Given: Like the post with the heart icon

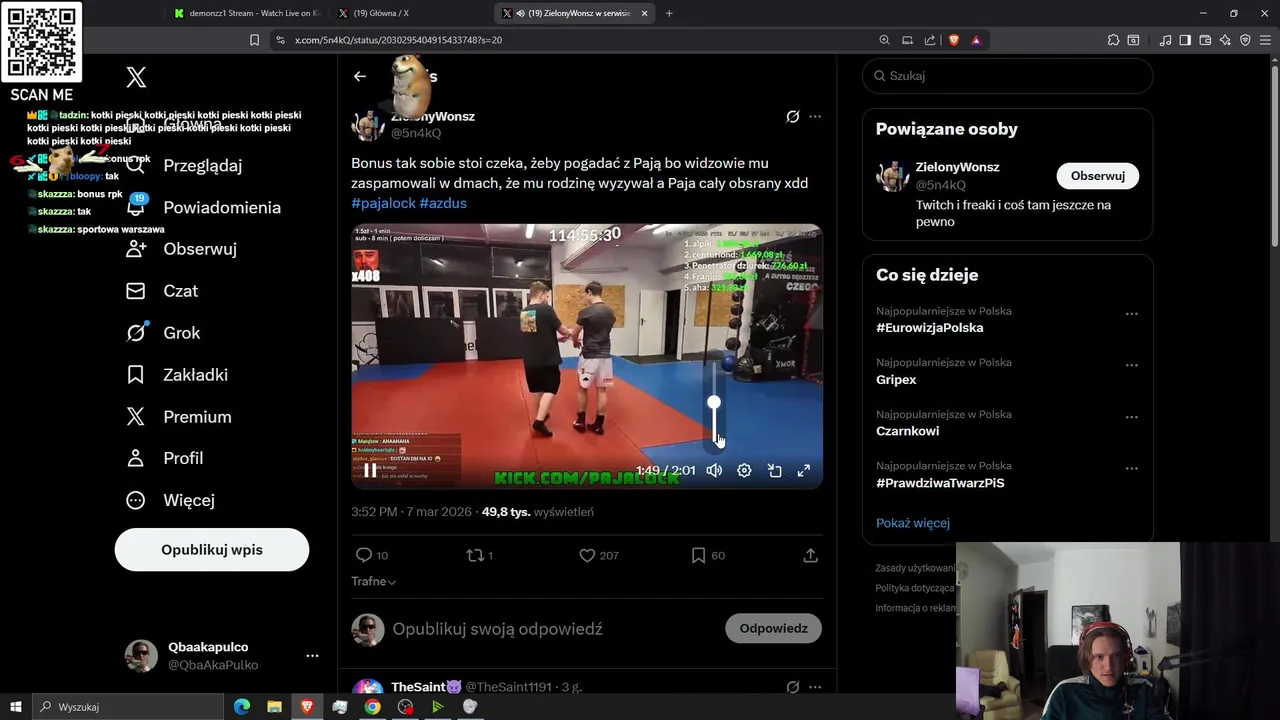Looking at the screenshot, I should point(587,555).
